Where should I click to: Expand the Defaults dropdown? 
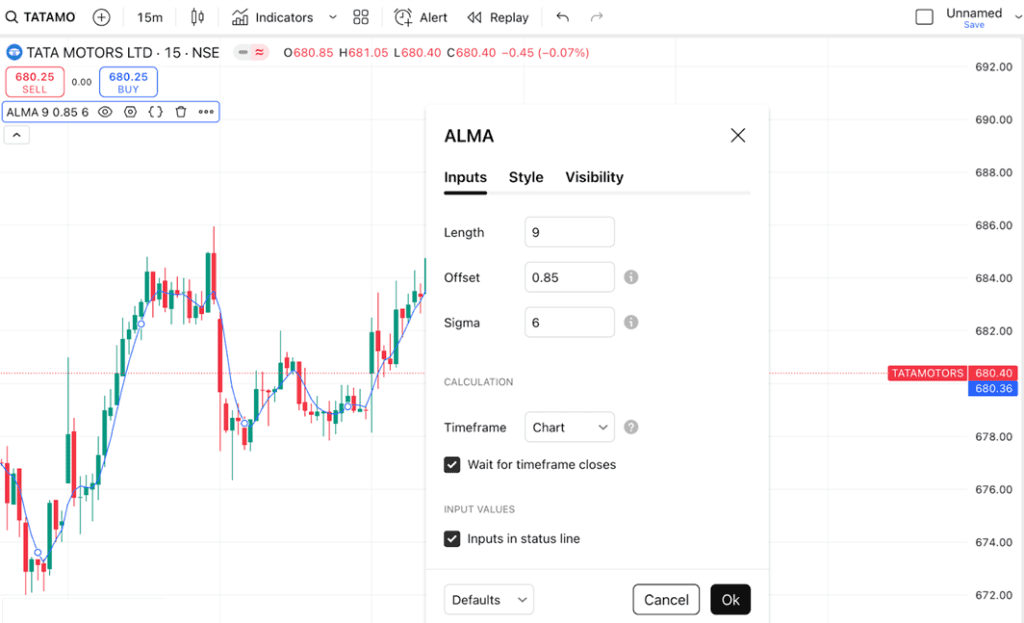pos(488,599)
